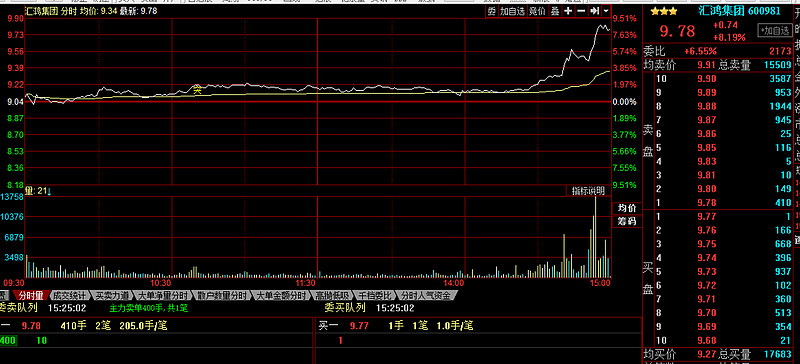The image size is (800, 364).
Task: Click the 委卖队列 header label
Action: point(19,308)
